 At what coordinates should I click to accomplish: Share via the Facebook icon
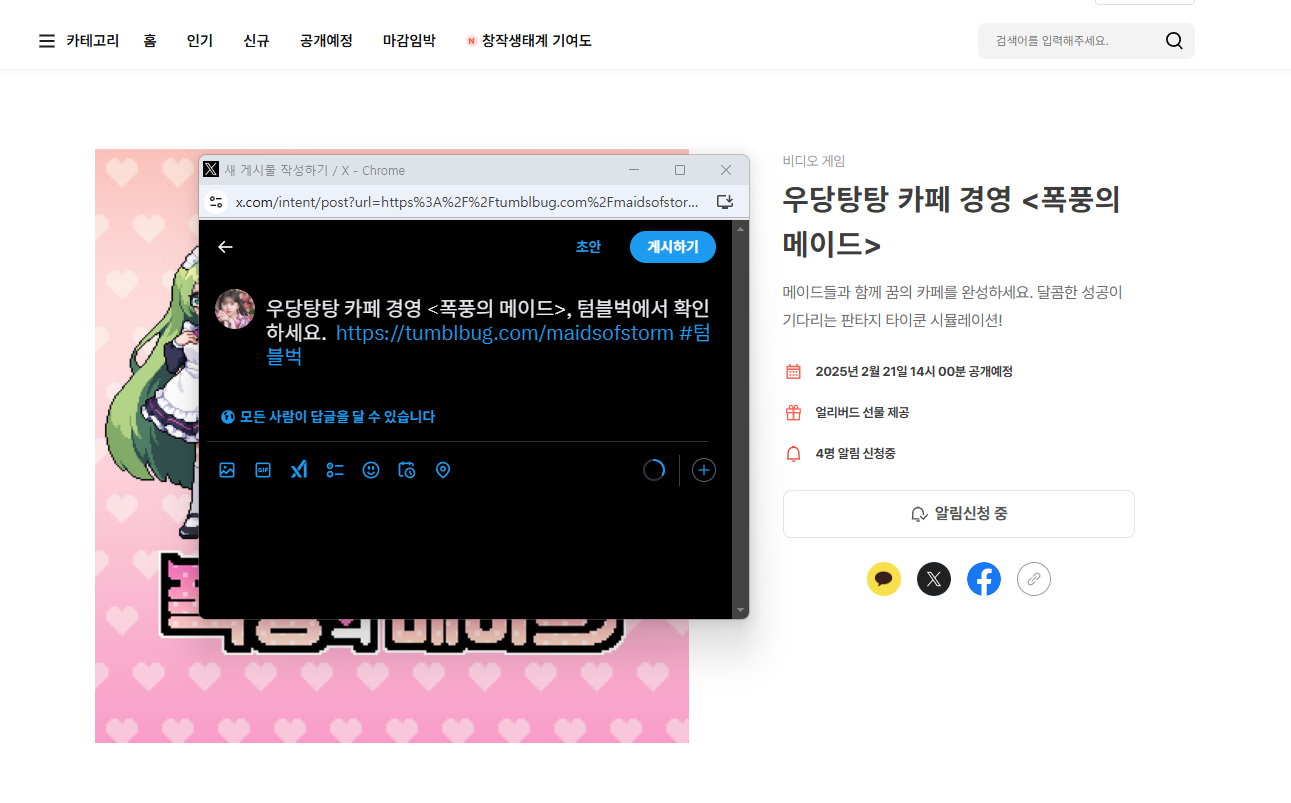pyautogui.click(x=984, y=579)
